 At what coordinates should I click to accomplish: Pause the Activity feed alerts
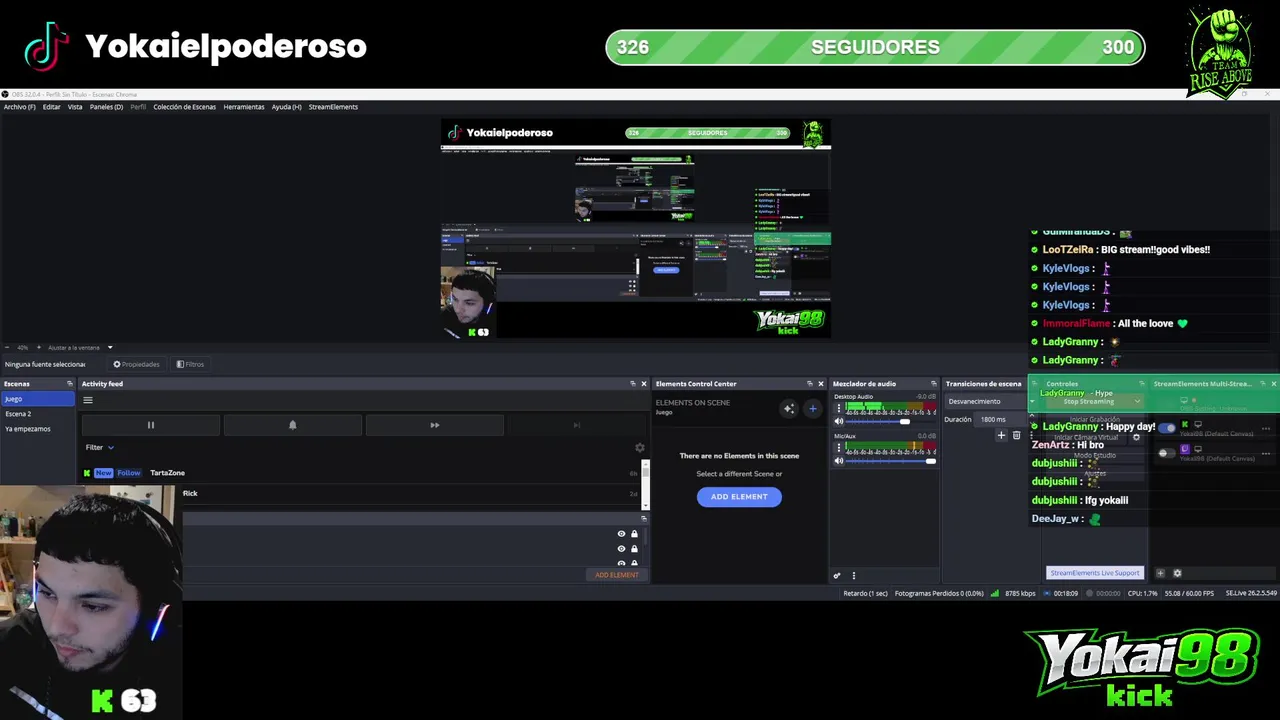pos(151,425)
